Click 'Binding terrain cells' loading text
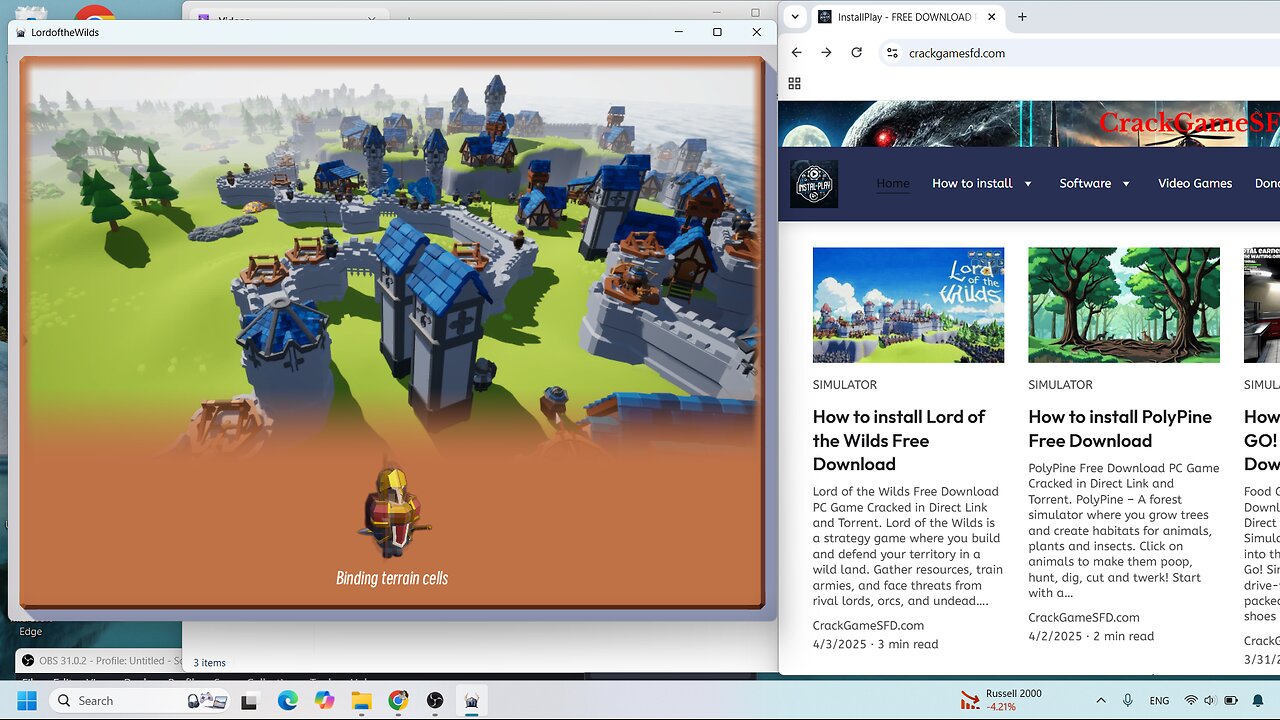The width and height of the screenshot is (1280, 720). coord(392,578)
